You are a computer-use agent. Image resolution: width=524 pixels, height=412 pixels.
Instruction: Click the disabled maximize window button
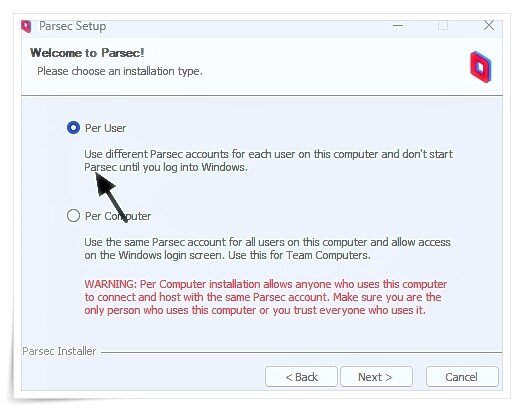point(443,25)
